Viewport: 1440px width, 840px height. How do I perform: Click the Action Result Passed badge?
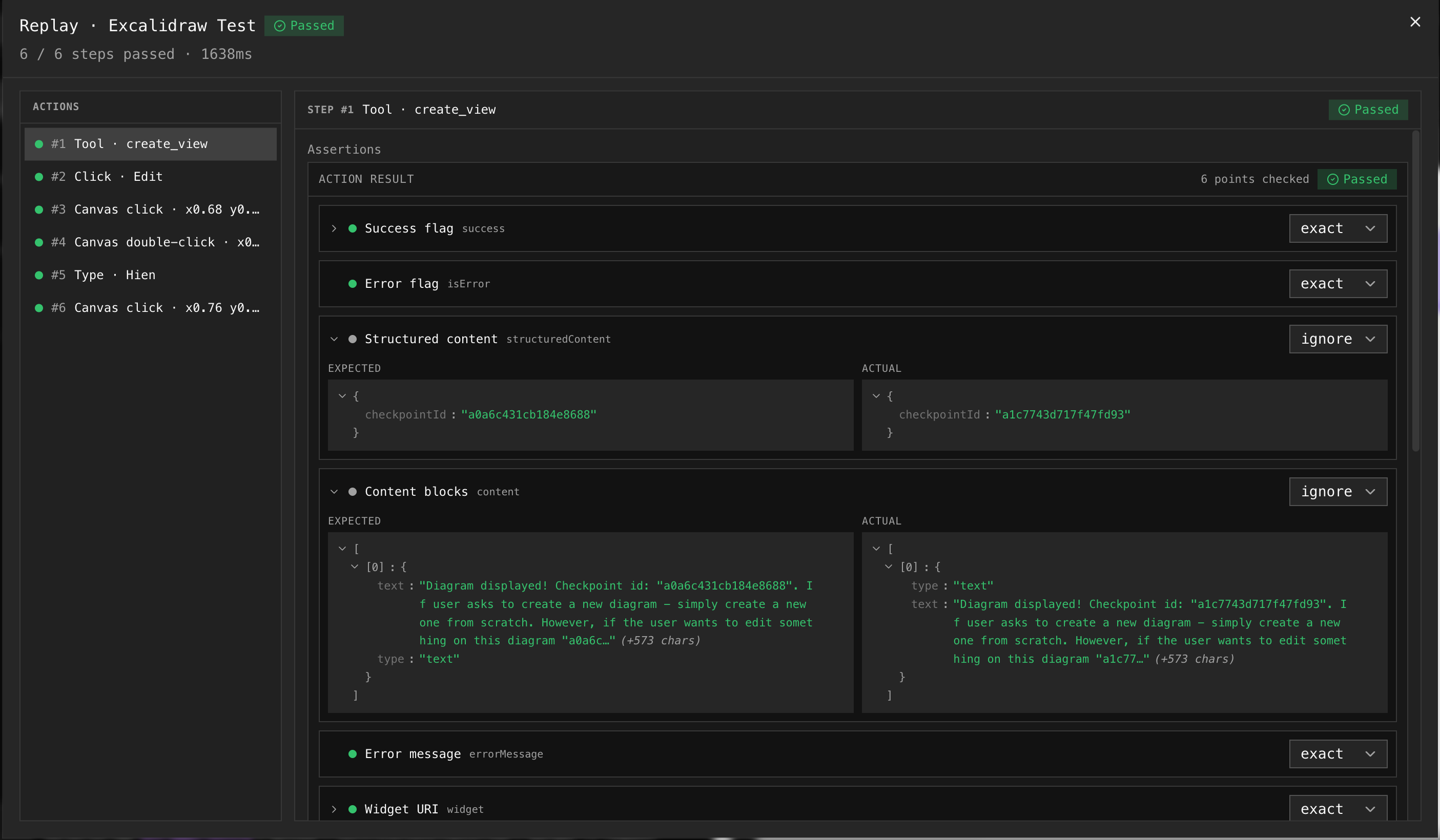pos(1356,179)
